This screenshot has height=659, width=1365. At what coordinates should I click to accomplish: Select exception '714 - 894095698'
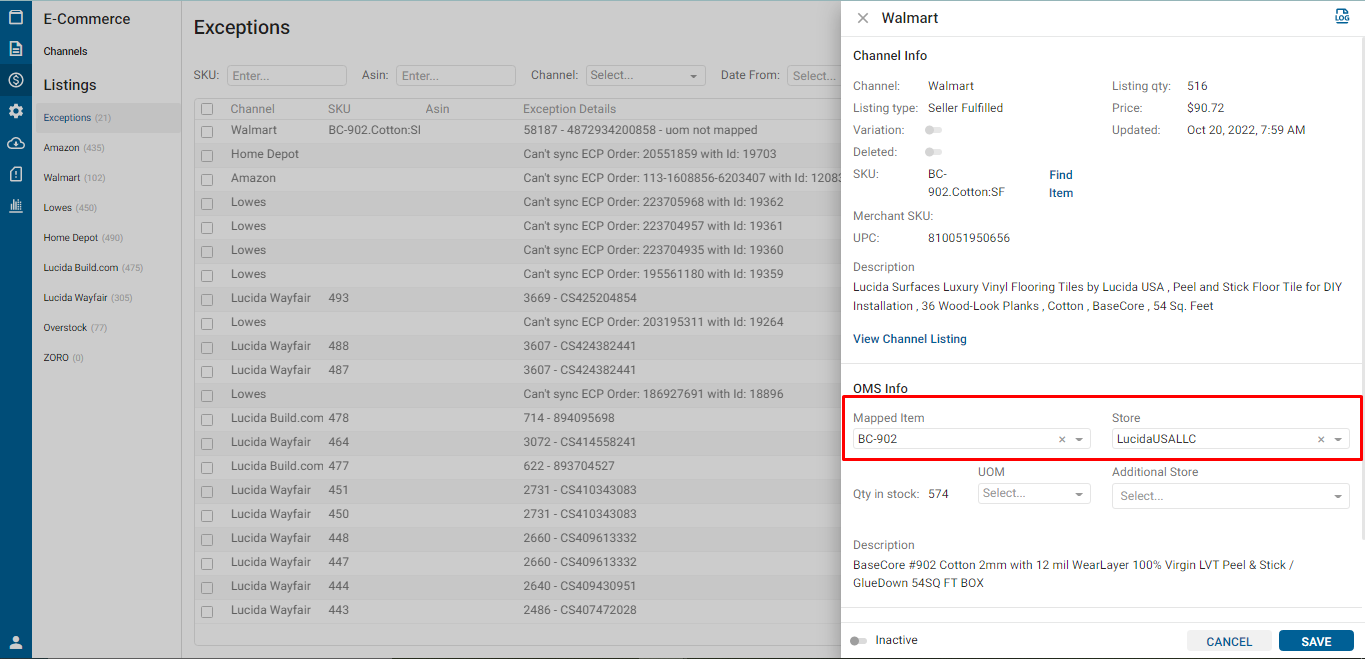click(569, 418)
